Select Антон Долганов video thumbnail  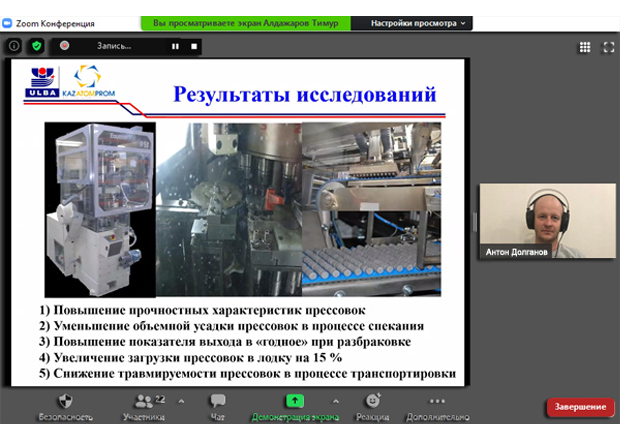pyautogui.click(x=548, y=221)
